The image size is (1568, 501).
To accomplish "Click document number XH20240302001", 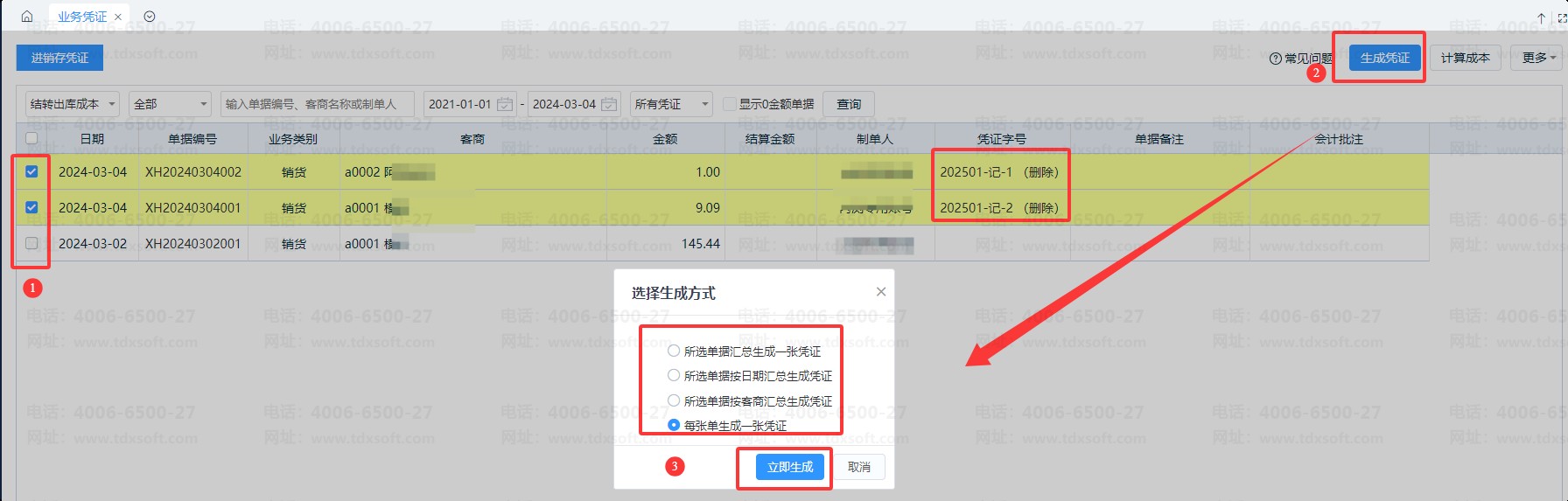I will coord(192,244).
